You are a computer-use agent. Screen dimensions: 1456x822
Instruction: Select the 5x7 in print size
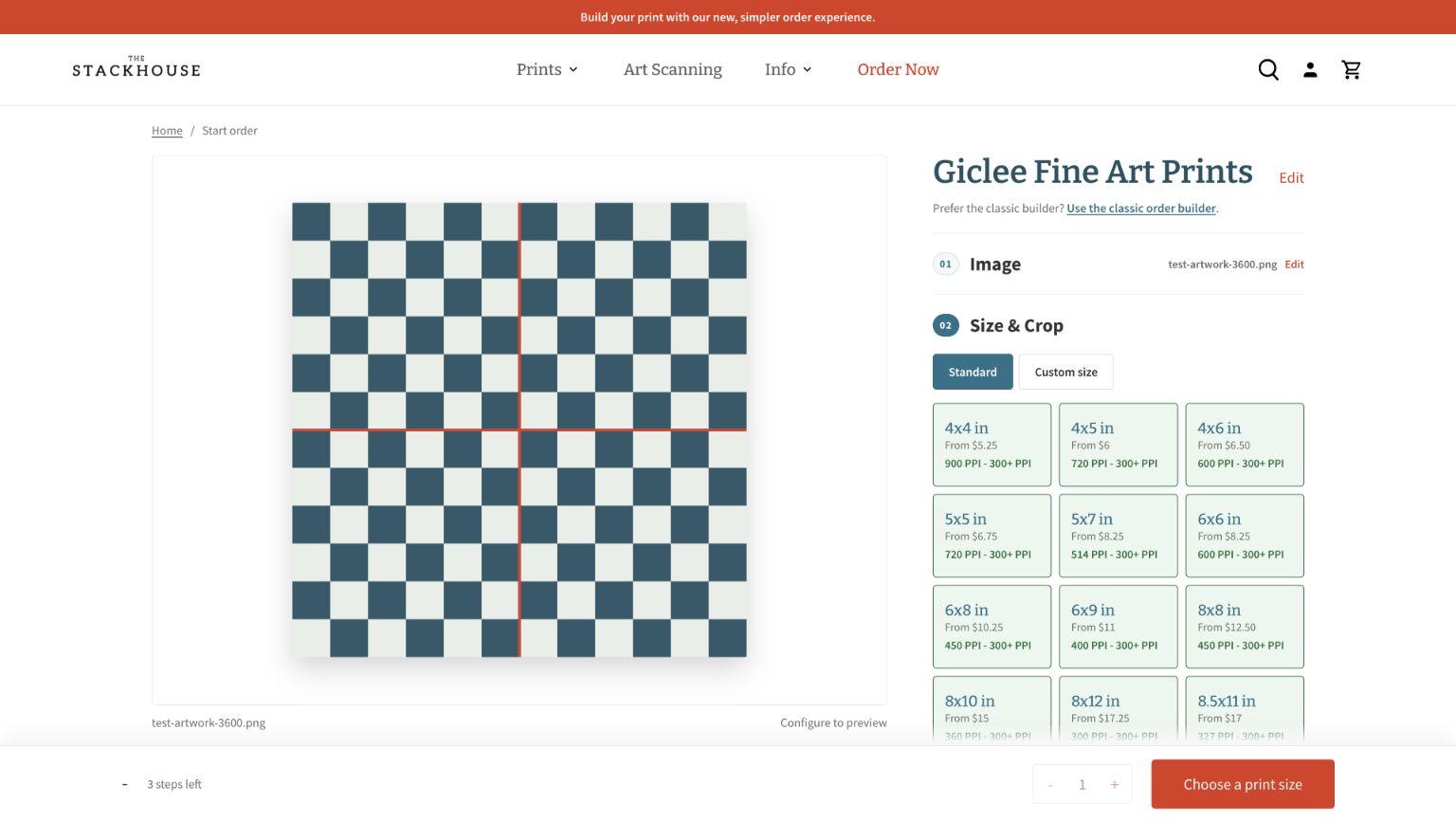(1119, 536)
